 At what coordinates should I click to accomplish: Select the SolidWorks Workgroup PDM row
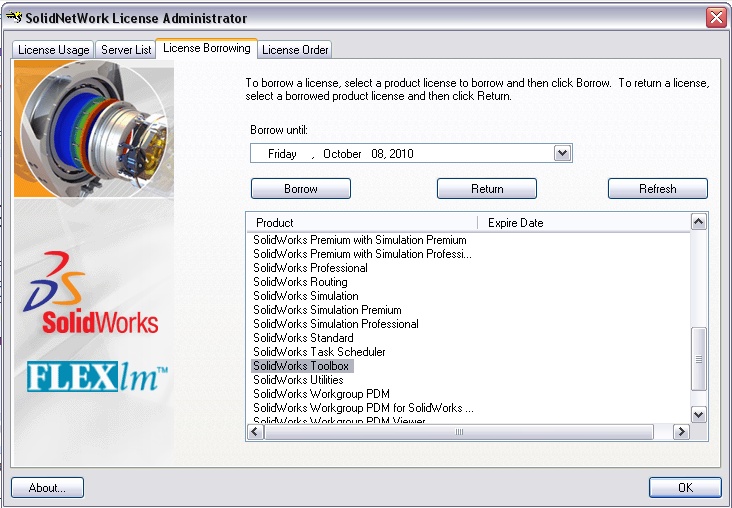[321, 394]
